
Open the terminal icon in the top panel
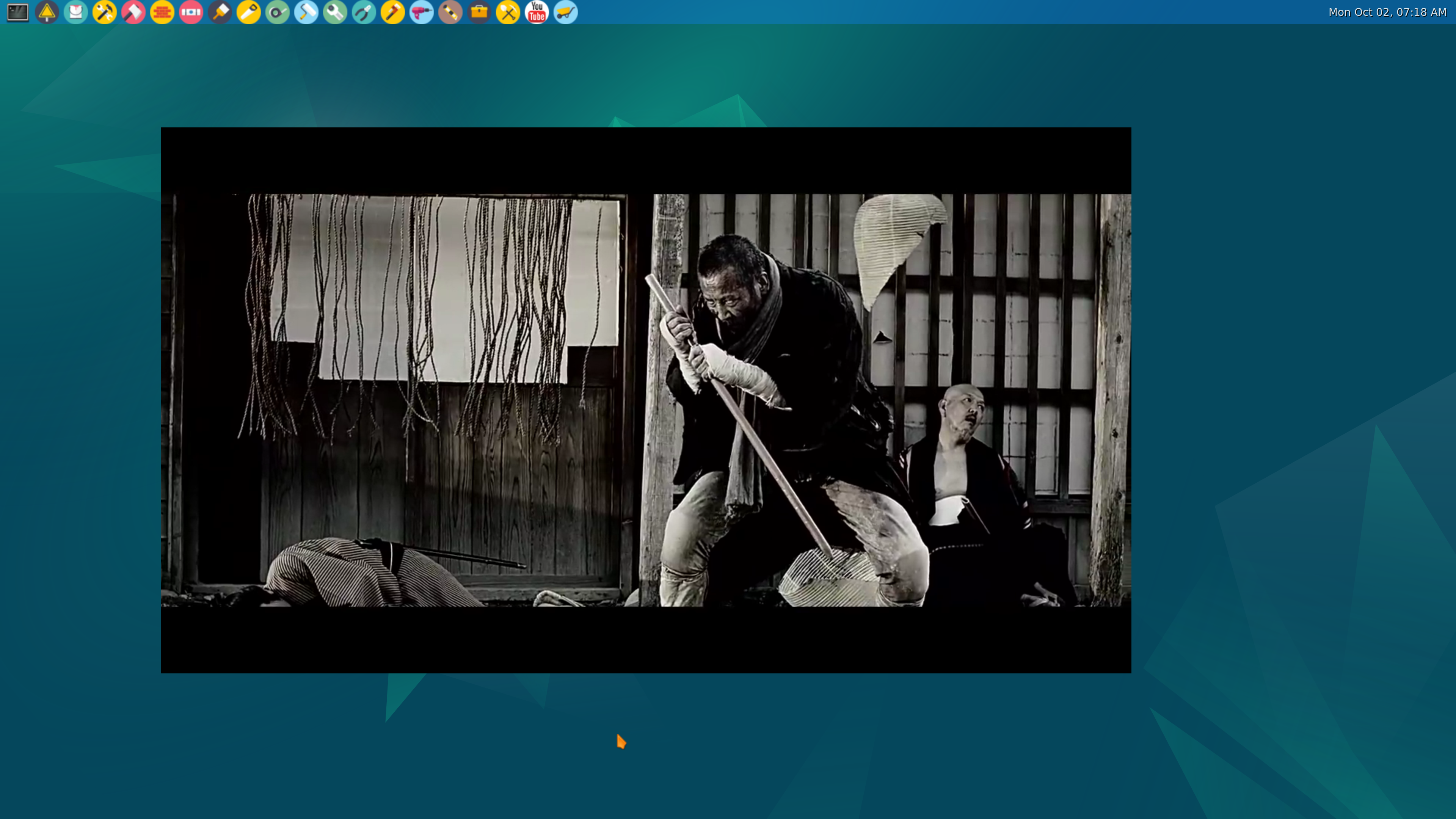pos(17,12)
